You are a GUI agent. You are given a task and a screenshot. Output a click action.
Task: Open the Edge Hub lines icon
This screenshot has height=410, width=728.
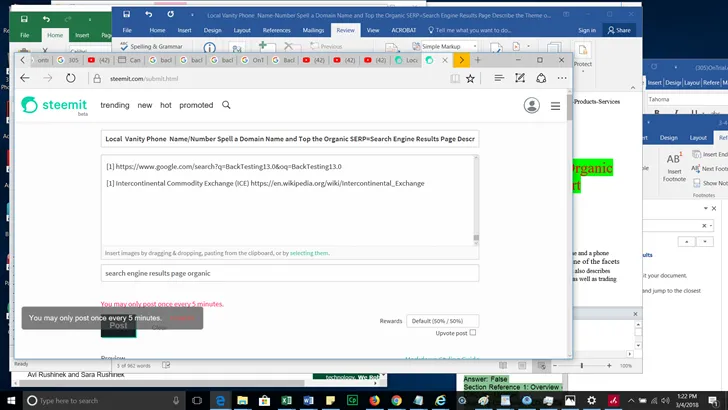click(499, 78)
